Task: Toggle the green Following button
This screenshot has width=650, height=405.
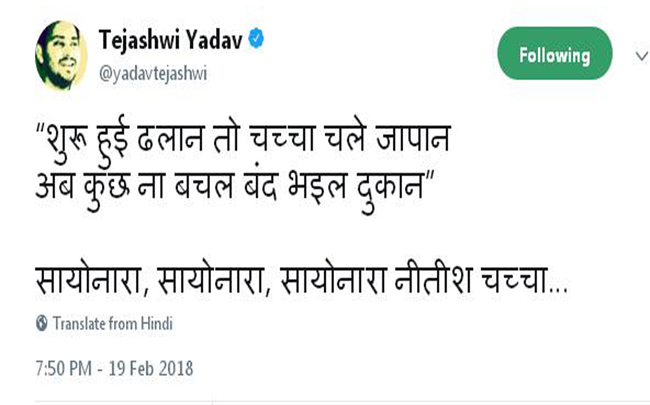Action: pyautogui.click(x=554, y=54)
